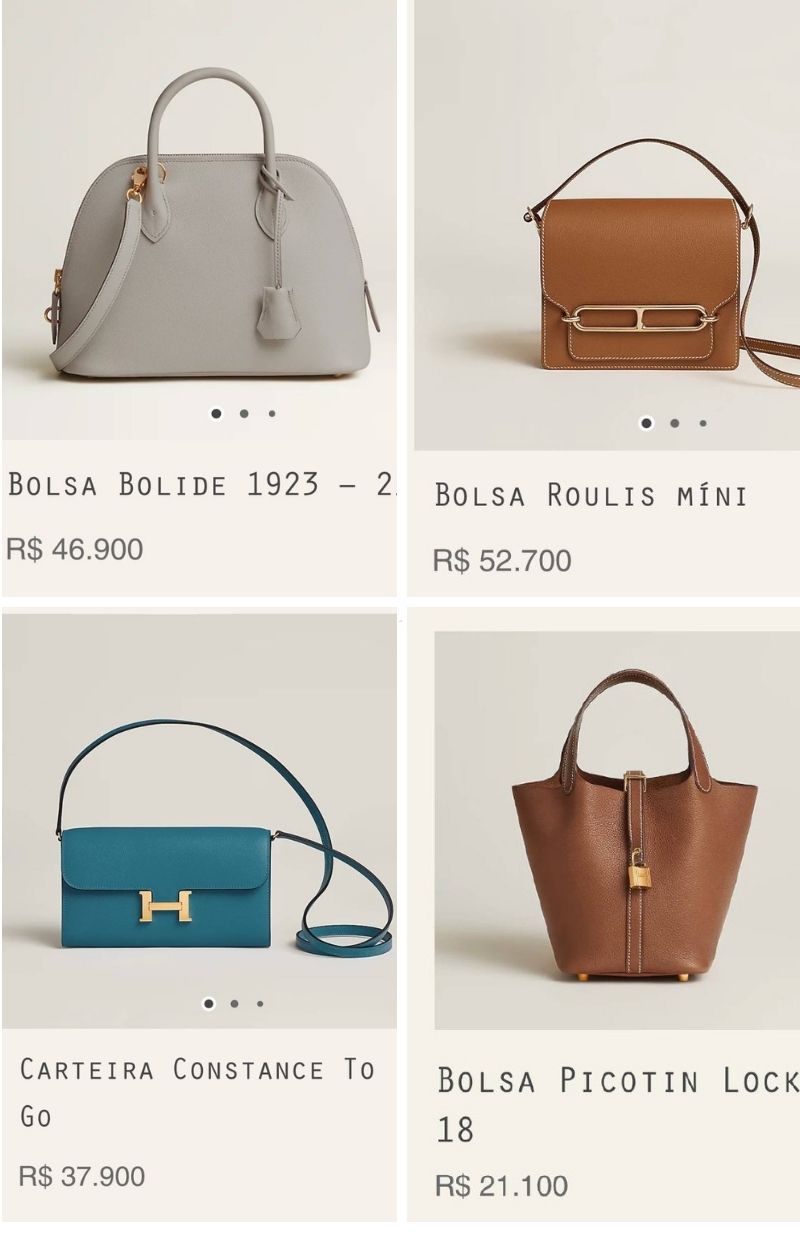The image size is (800, 1240).
Task: Select third carousel dot under Constance wallet
Action: point(260,1003)
